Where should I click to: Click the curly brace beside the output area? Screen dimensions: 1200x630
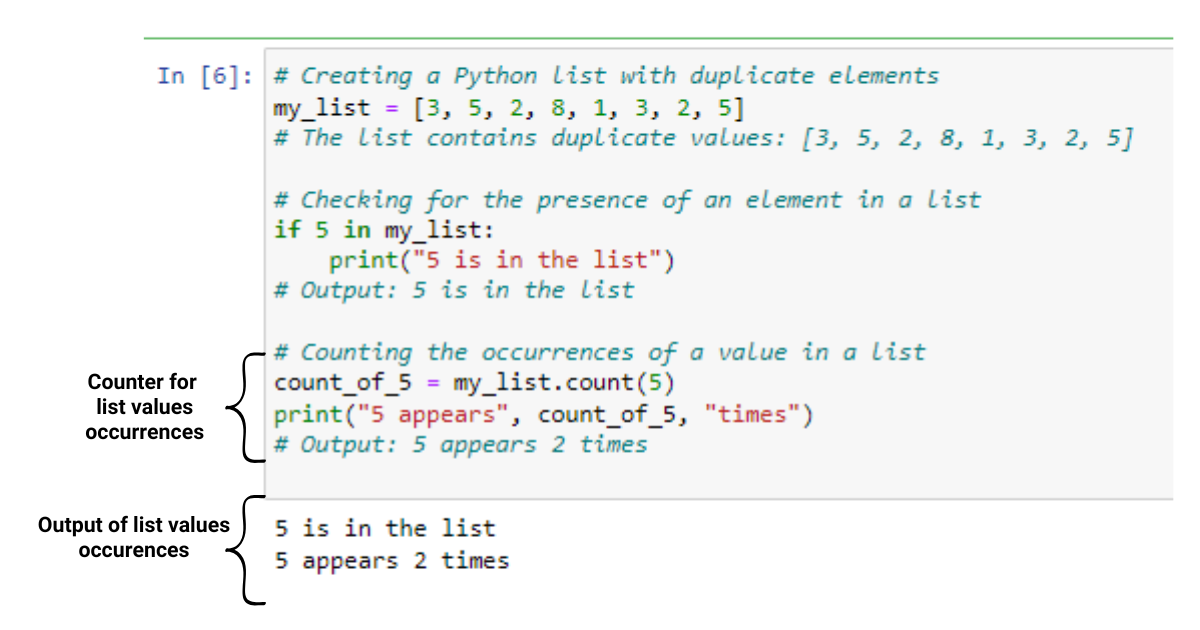coord(247,550)
